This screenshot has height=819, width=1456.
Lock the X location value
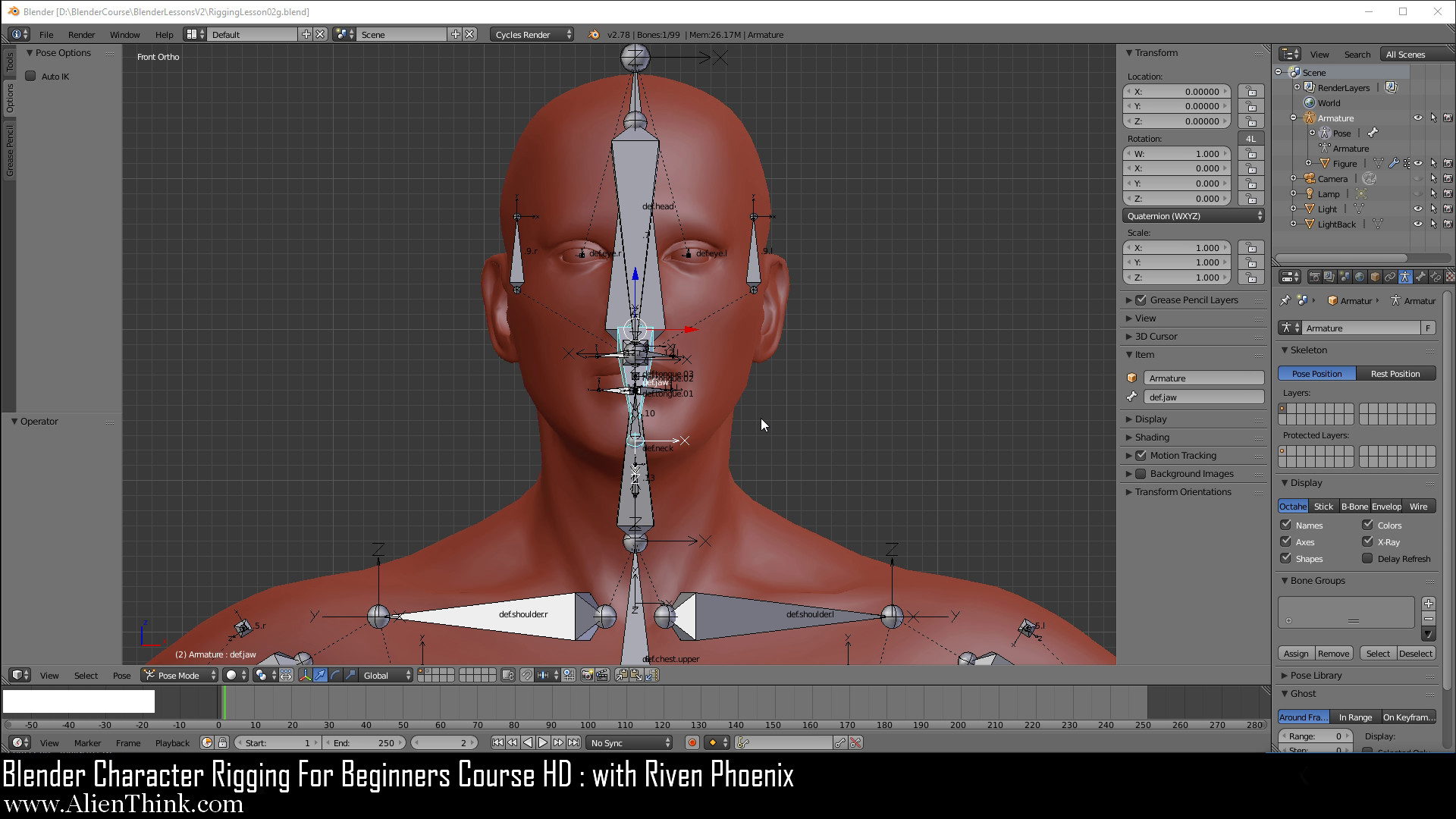pos(1250,92)
